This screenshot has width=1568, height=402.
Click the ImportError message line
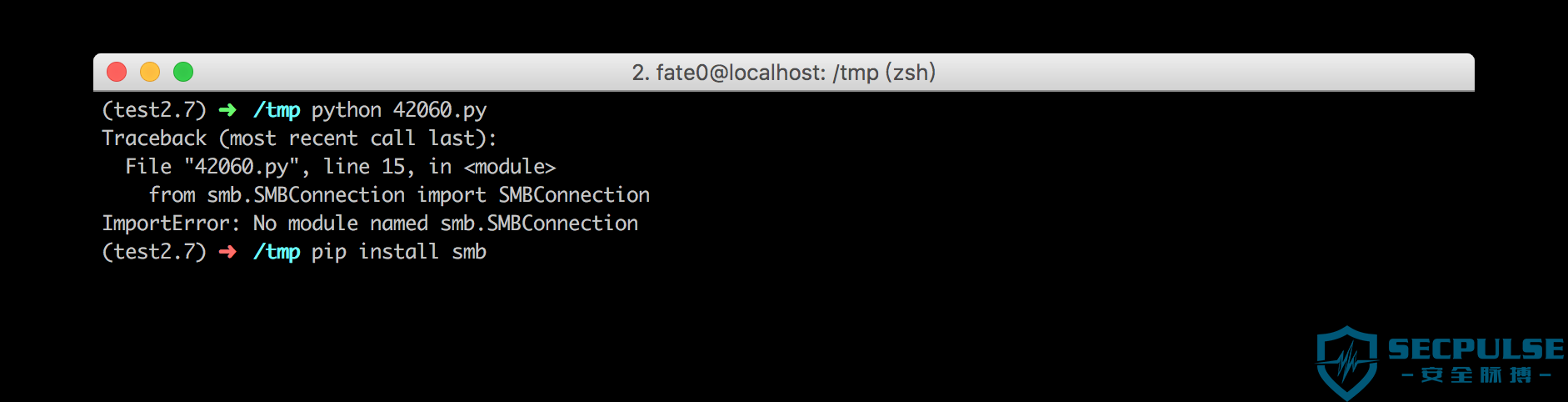(x=370, y=224)
